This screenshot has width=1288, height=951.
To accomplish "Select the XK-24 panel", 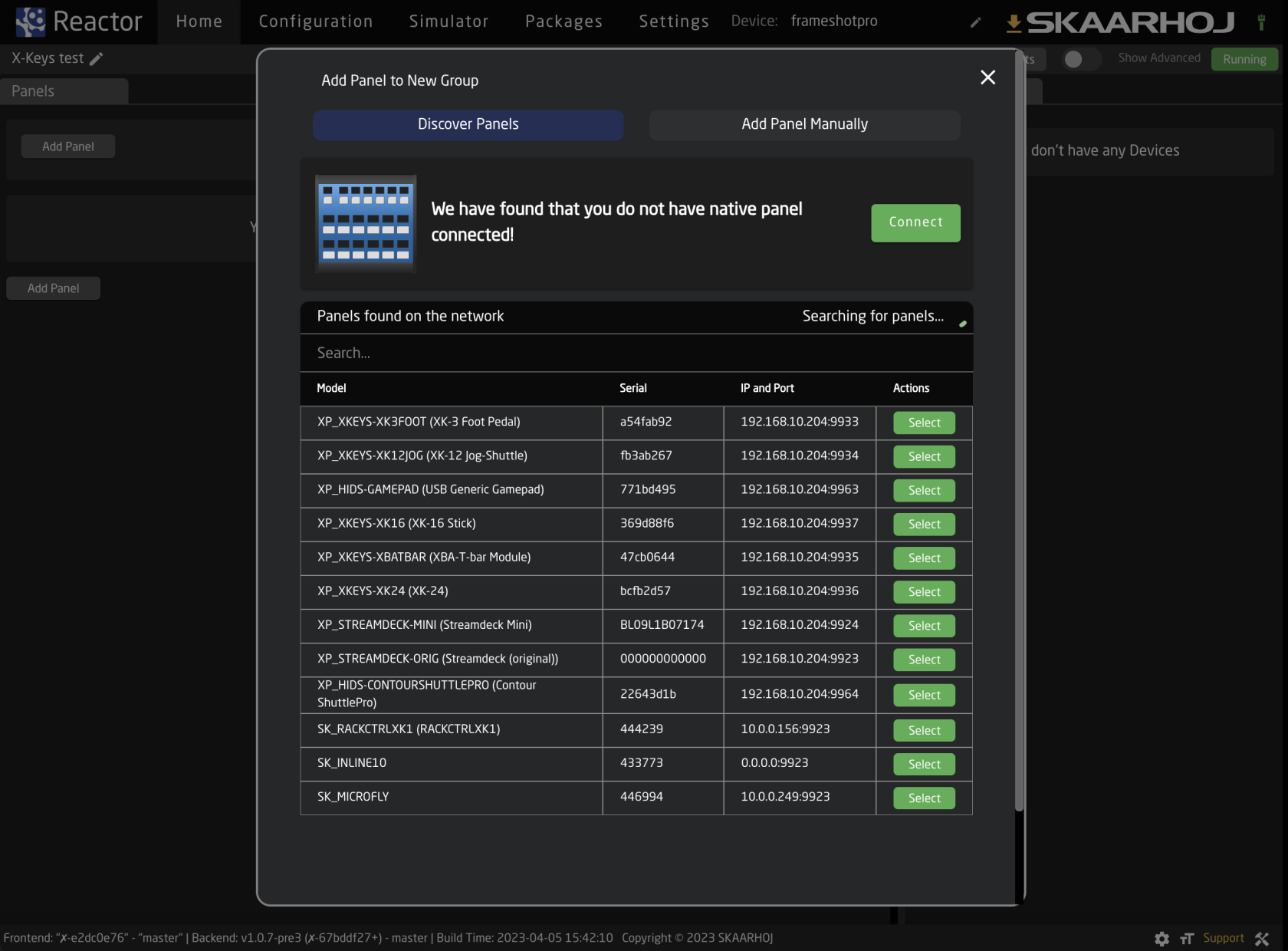I will 925,591.
